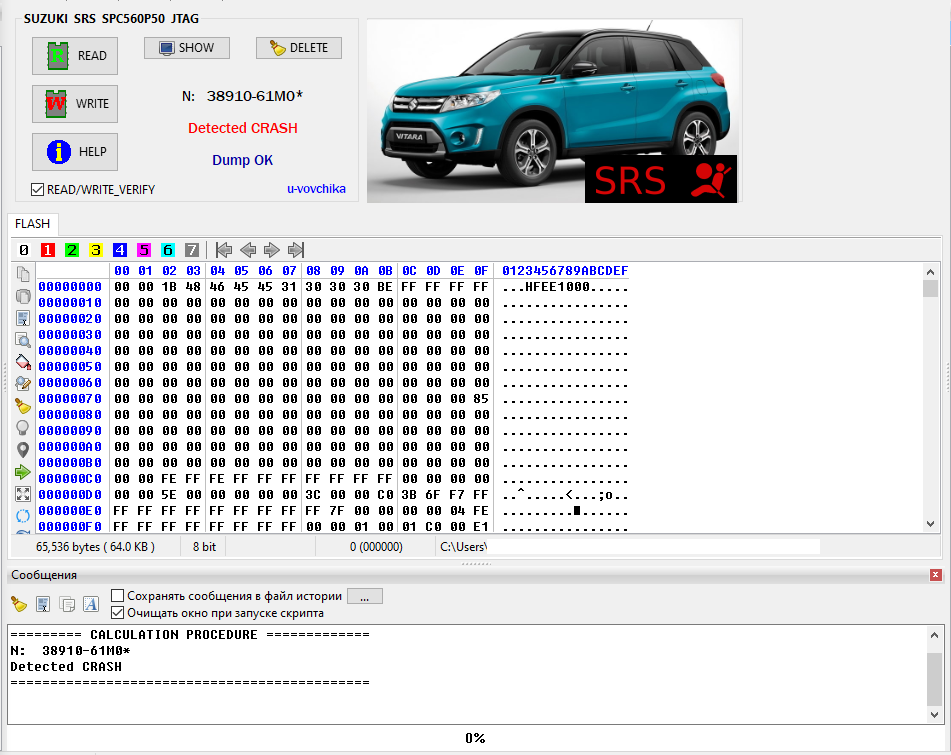
Task: Click the '0 (000000)' offset status entry
Action: 376,547
